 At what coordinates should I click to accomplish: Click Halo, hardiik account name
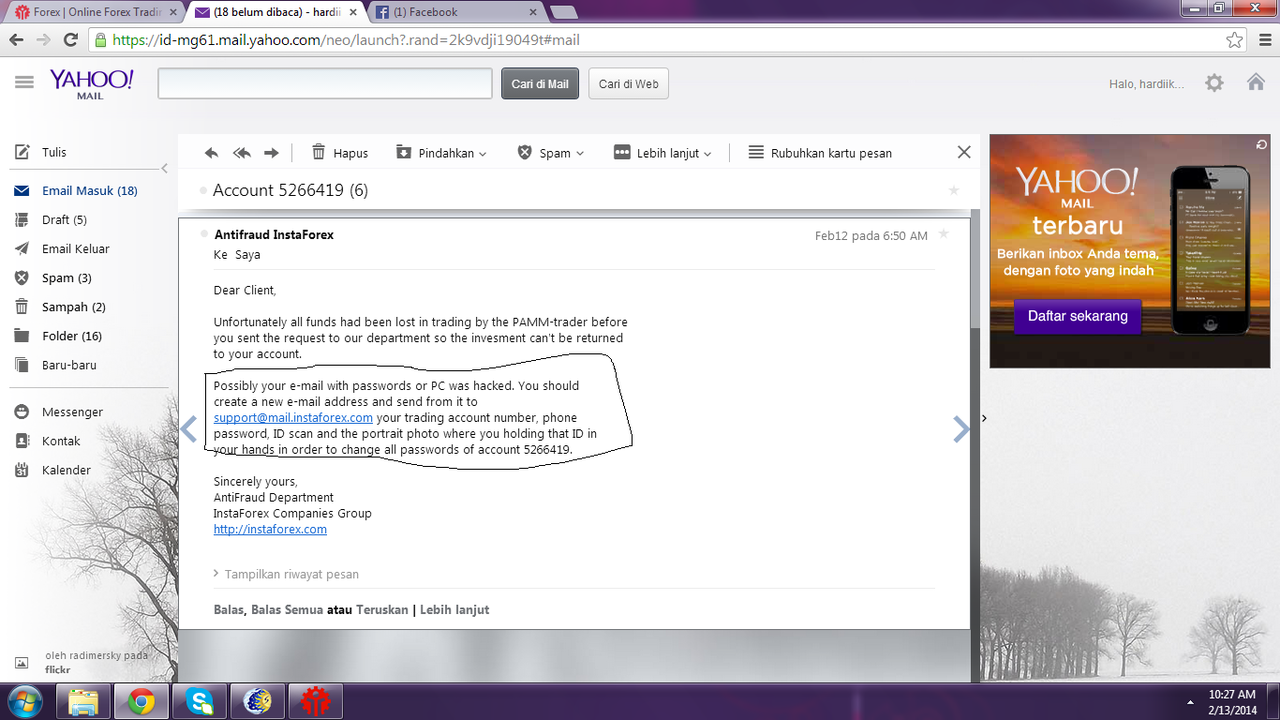(x=1146, y=84)
